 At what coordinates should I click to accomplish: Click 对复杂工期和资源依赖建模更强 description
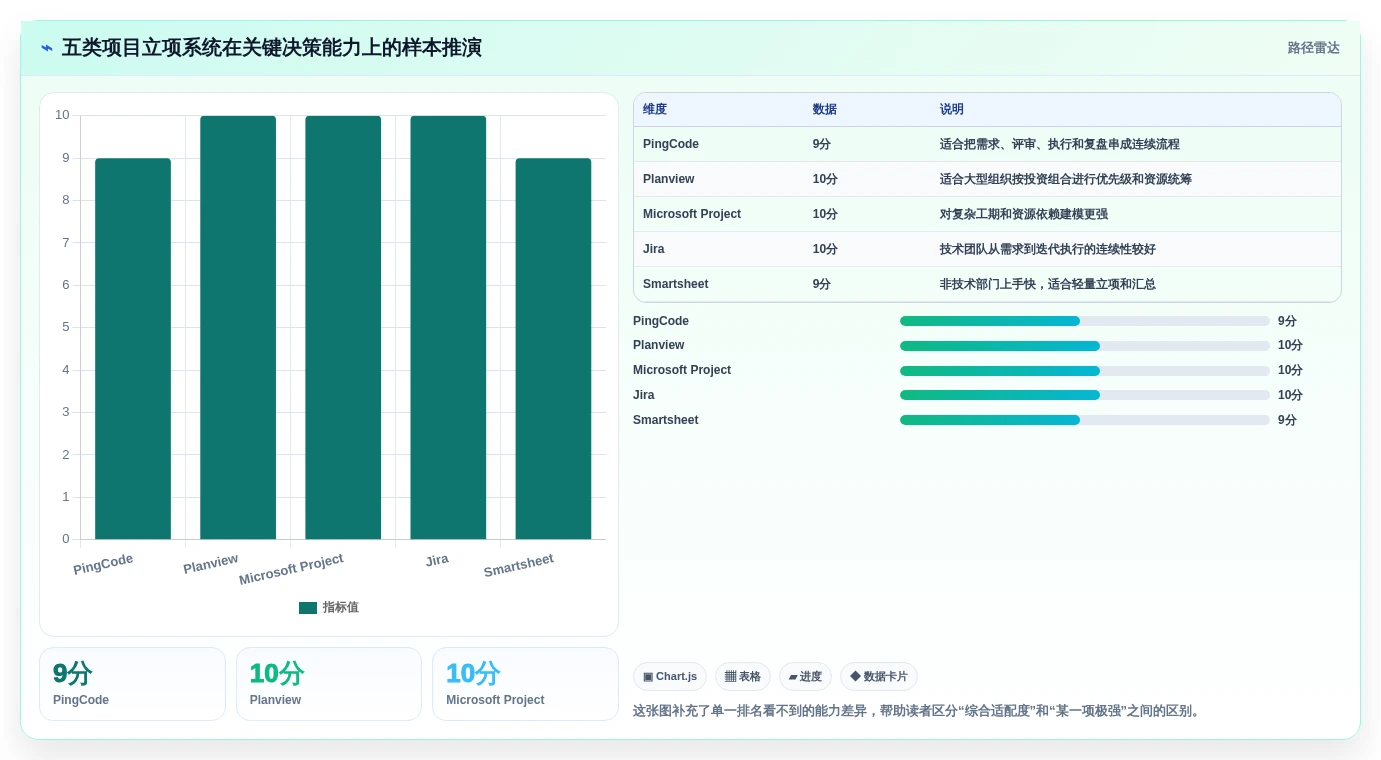[1024, 214]
